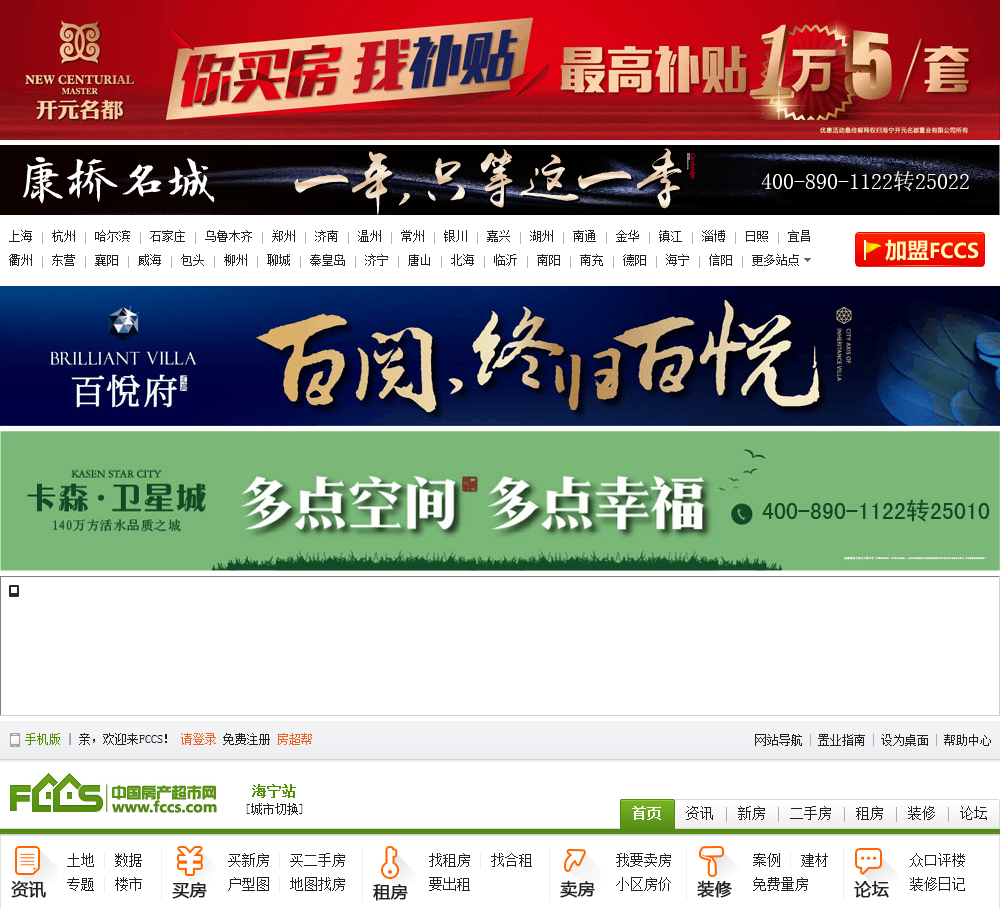This screenshot has height=909, width=1000.
Task: Open the 城市切换 city switcher
Action: pos(274,809)
